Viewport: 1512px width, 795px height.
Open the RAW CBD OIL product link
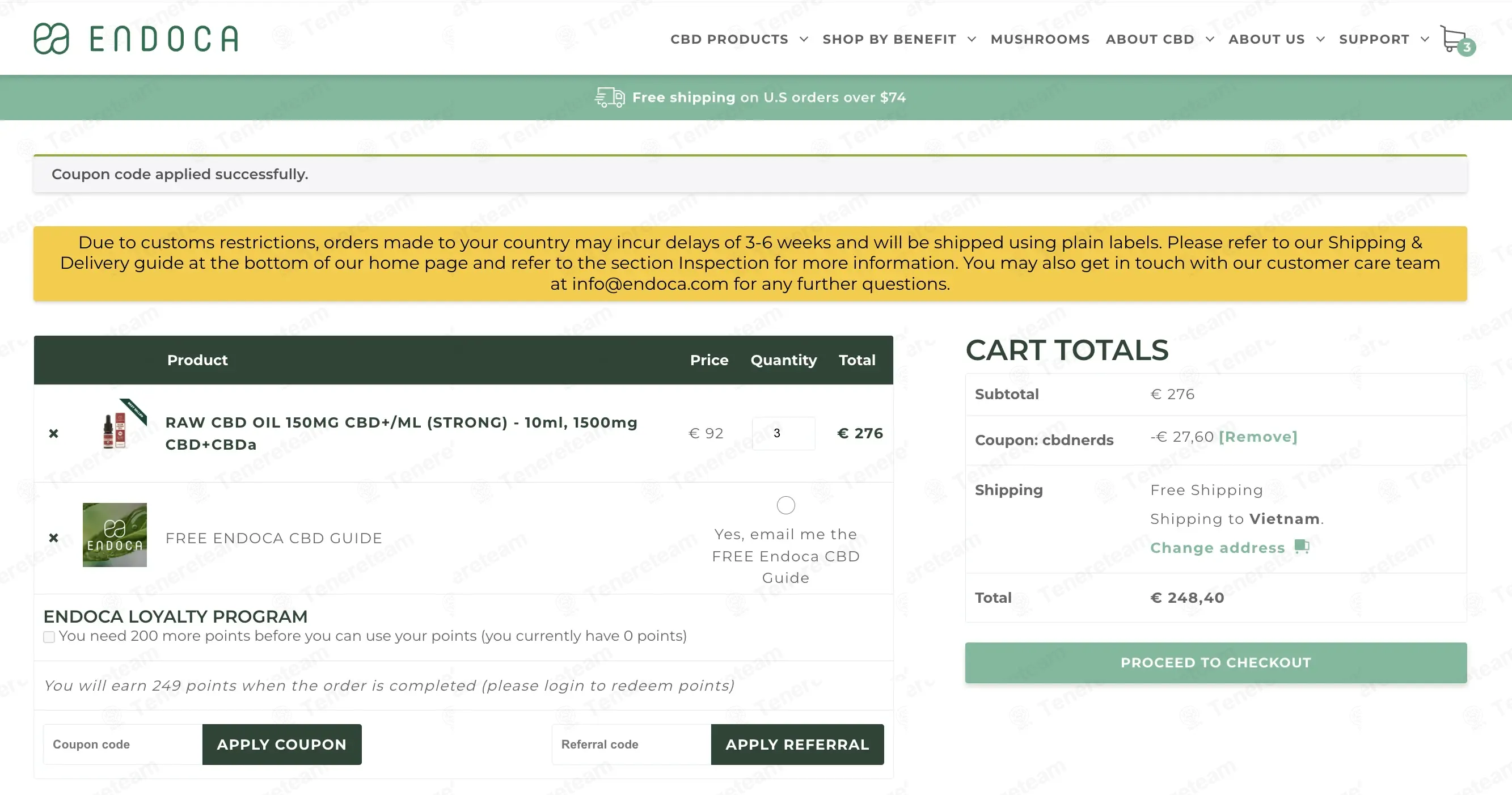402,433
